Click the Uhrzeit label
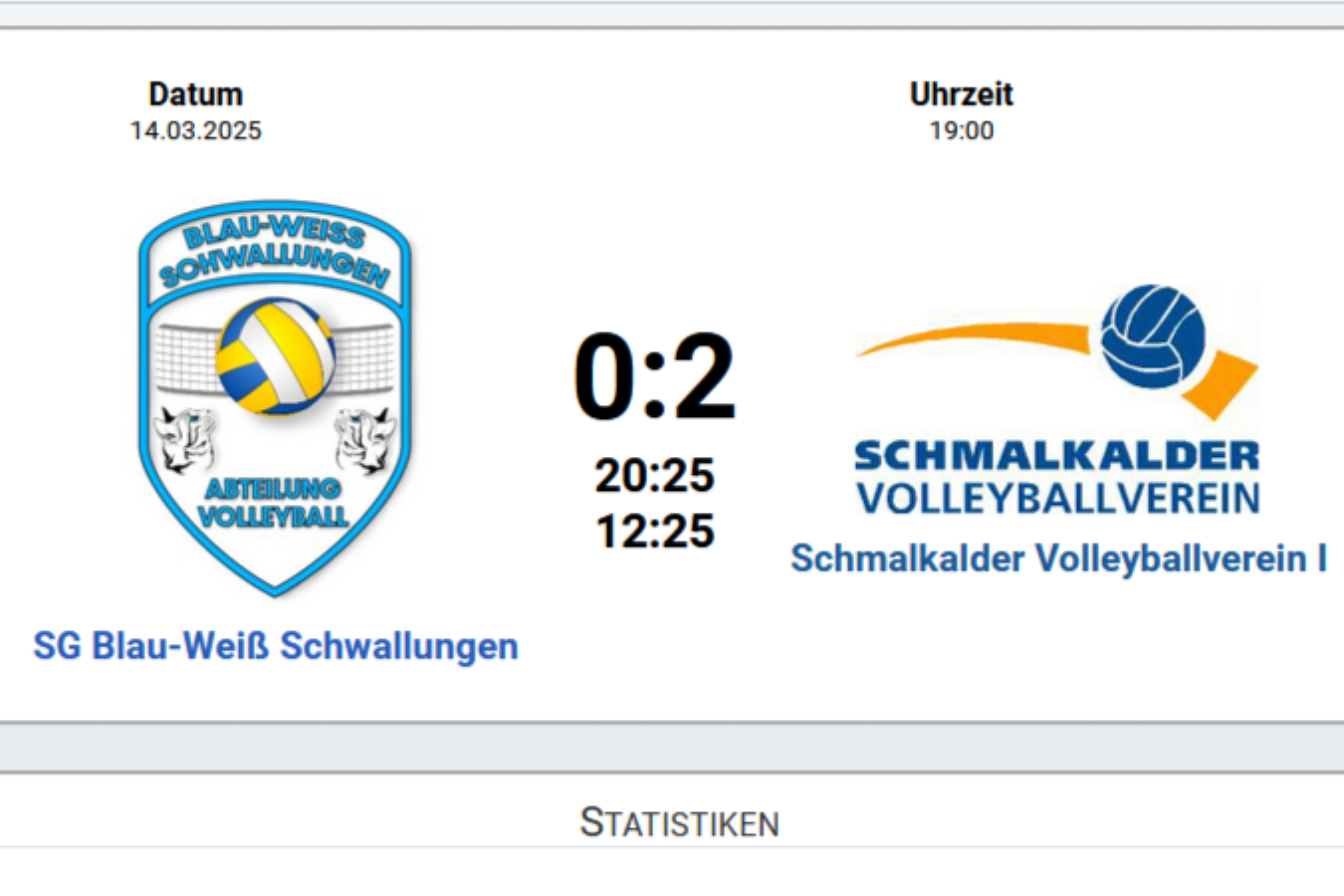The width and height of the screenshot is (1344, 896). point(961,94)
